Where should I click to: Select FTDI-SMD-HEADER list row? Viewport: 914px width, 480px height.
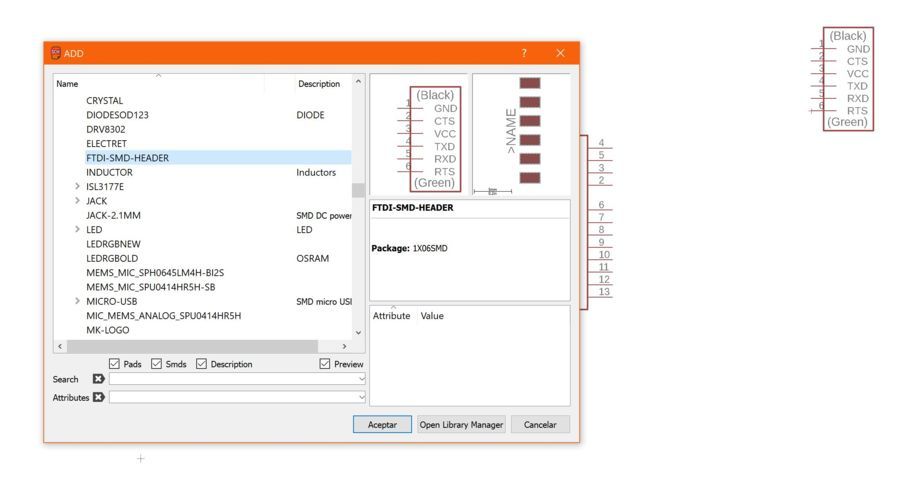[218, 157]
